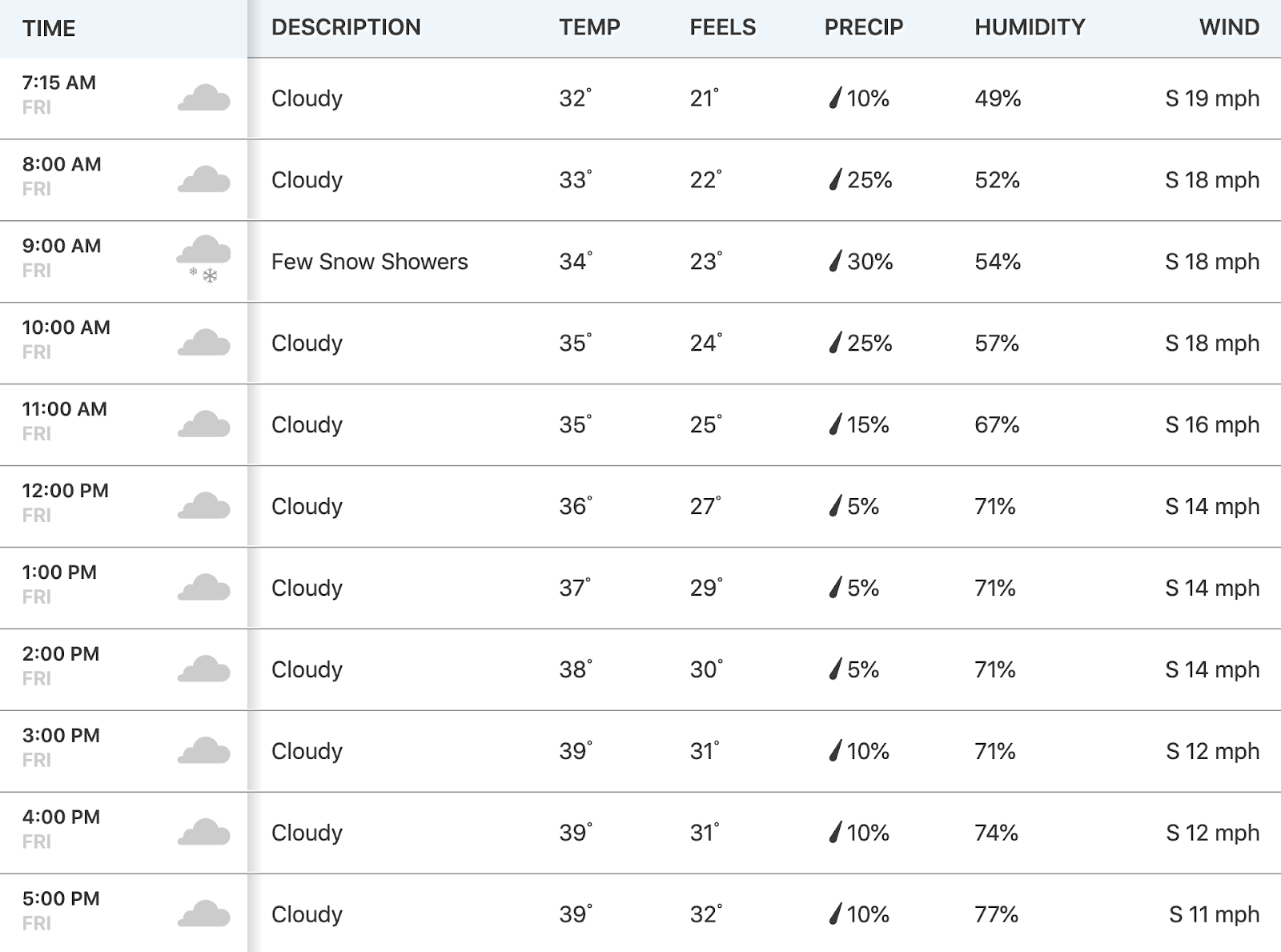Select the Few Snow Showers description

click(369, 262)
